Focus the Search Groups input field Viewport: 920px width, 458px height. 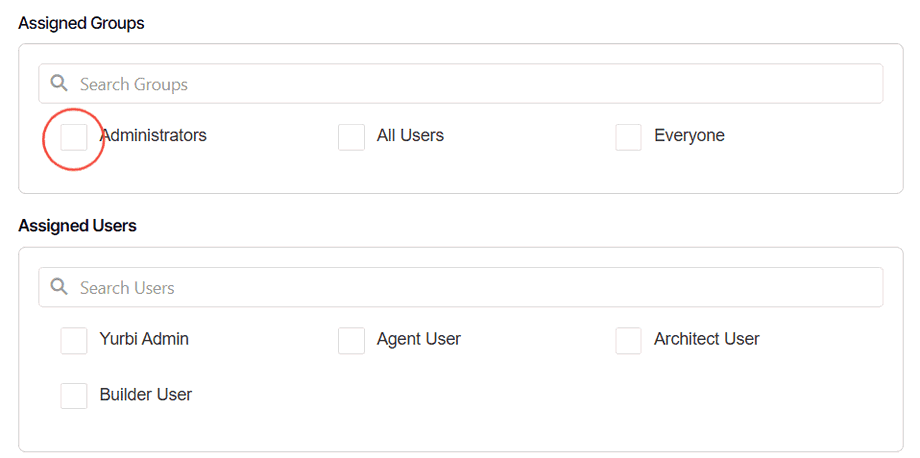[470, 84]
